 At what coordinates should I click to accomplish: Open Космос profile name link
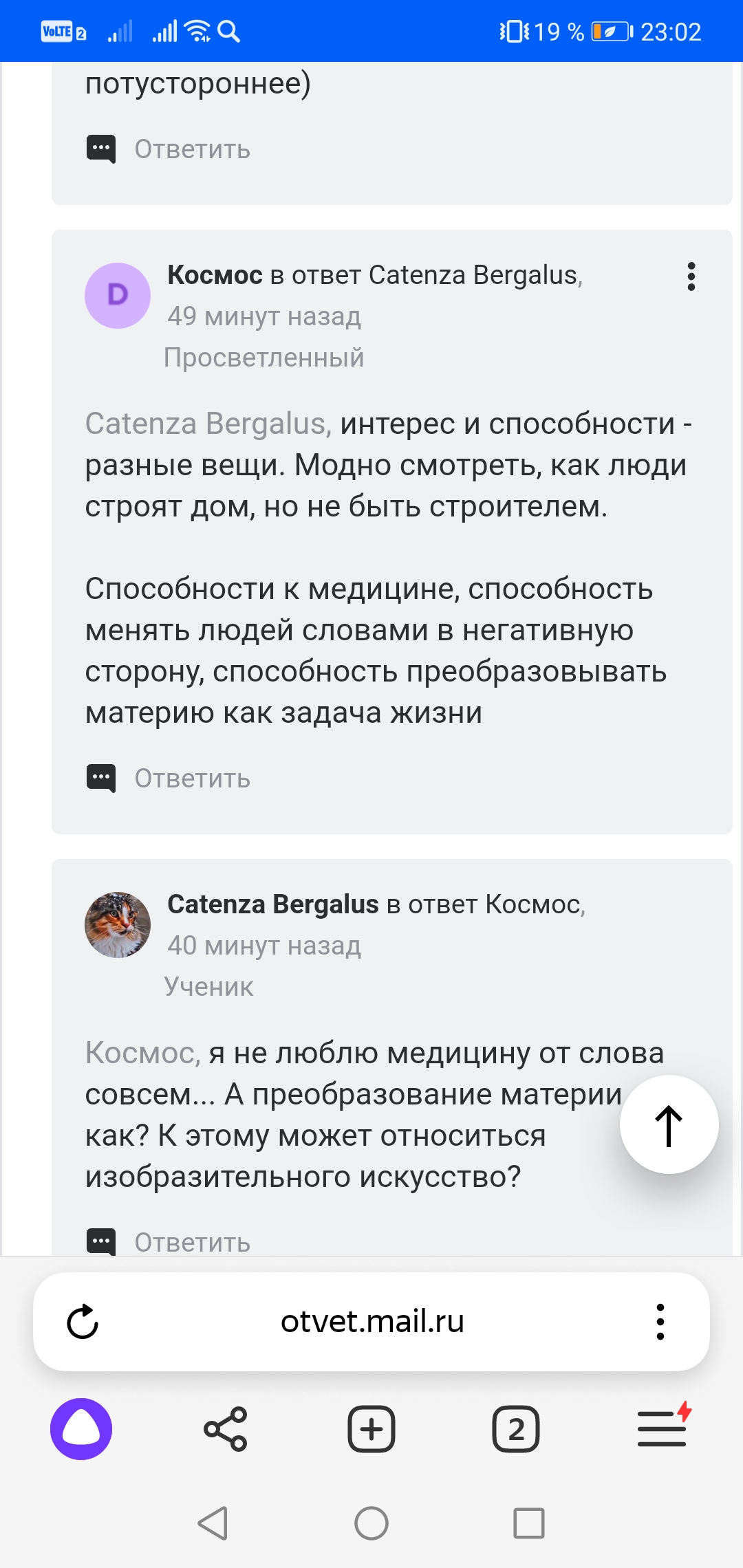click(215, 275)
